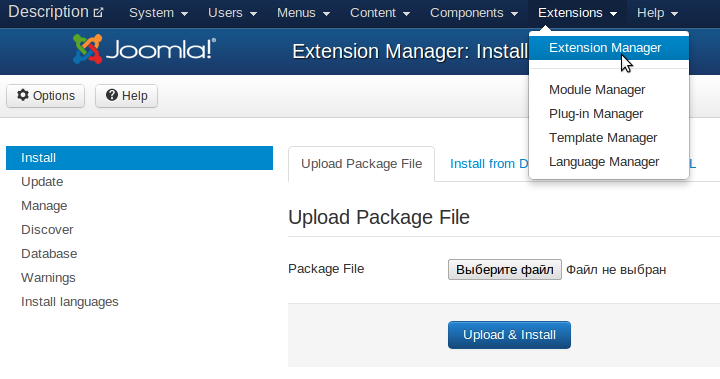Viewport: 720px width, 379px height.
Task: Click the Upload Package File heading
Action: point(379,217)
